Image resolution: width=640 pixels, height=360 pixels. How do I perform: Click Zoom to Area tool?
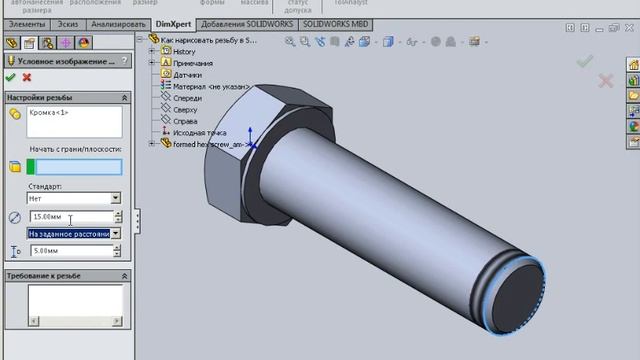305,42
